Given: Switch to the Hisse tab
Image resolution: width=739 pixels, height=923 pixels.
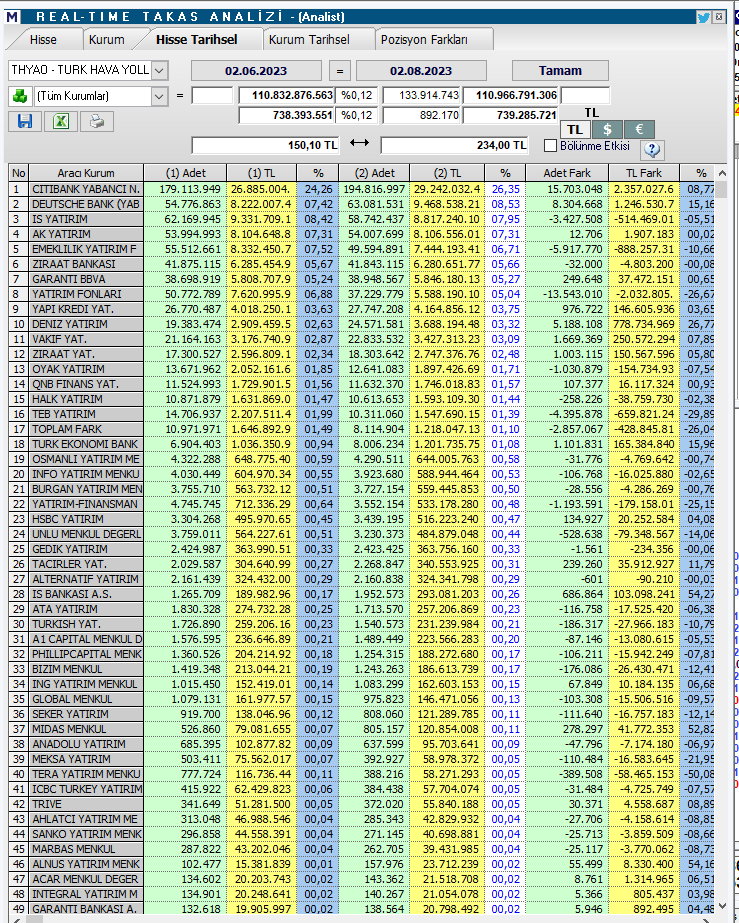Looking at the screenshot, I should [x=43, y=39].
